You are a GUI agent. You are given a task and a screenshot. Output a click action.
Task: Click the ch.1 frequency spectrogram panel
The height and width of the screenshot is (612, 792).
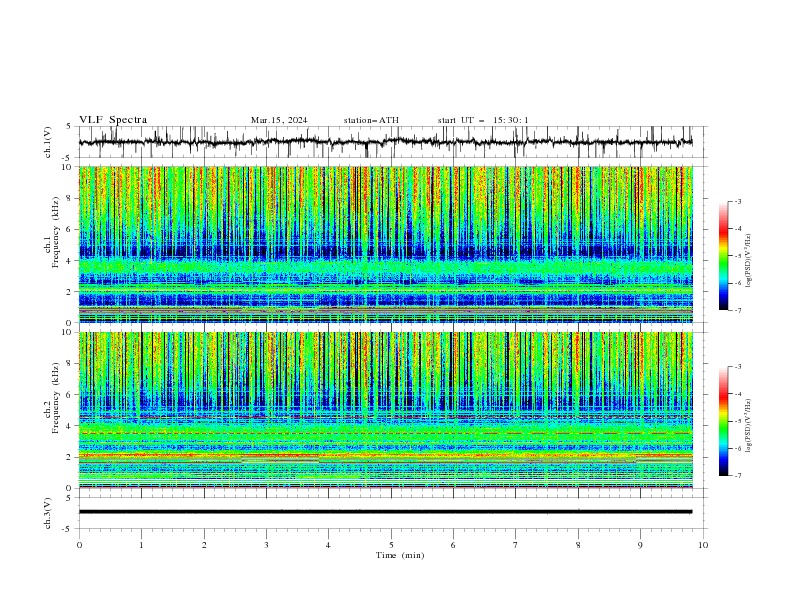tap(385, 244)
